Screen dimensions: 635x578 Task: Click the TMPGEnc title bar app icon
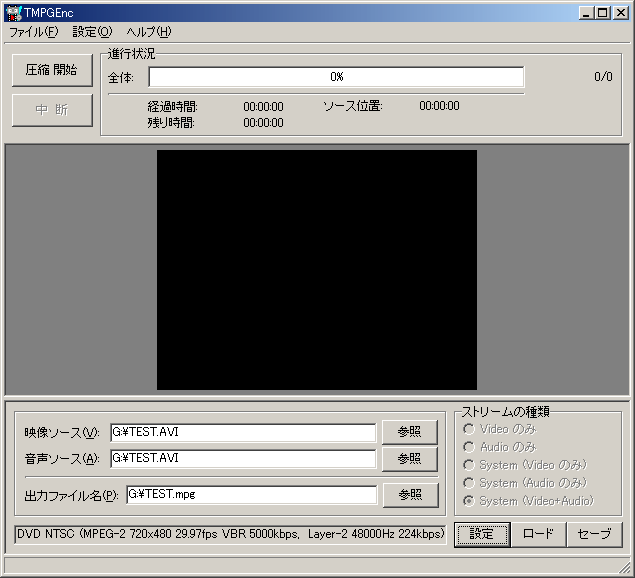[x=14, y=13]
